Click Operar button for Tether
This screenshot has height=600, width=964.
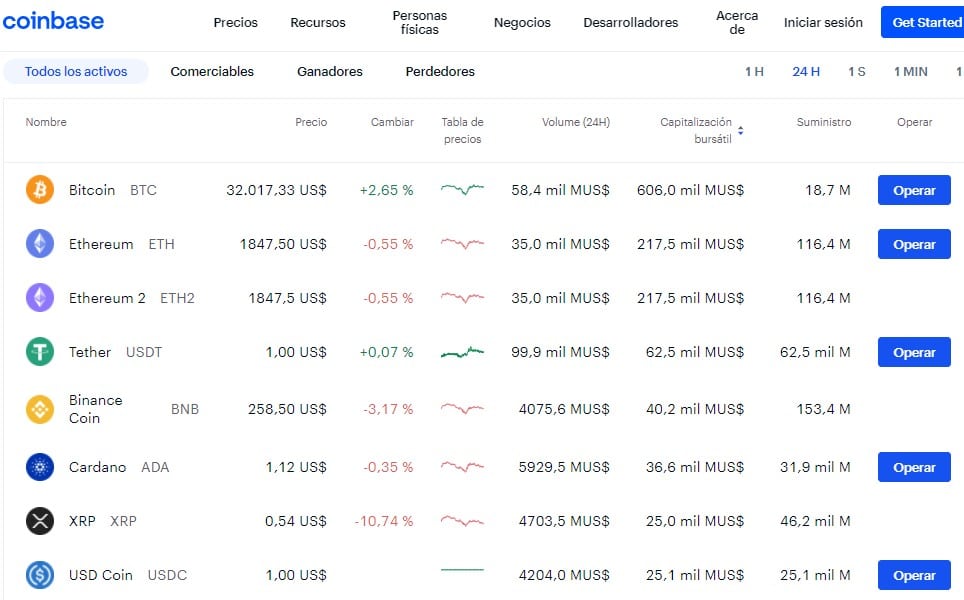[914, 352]
